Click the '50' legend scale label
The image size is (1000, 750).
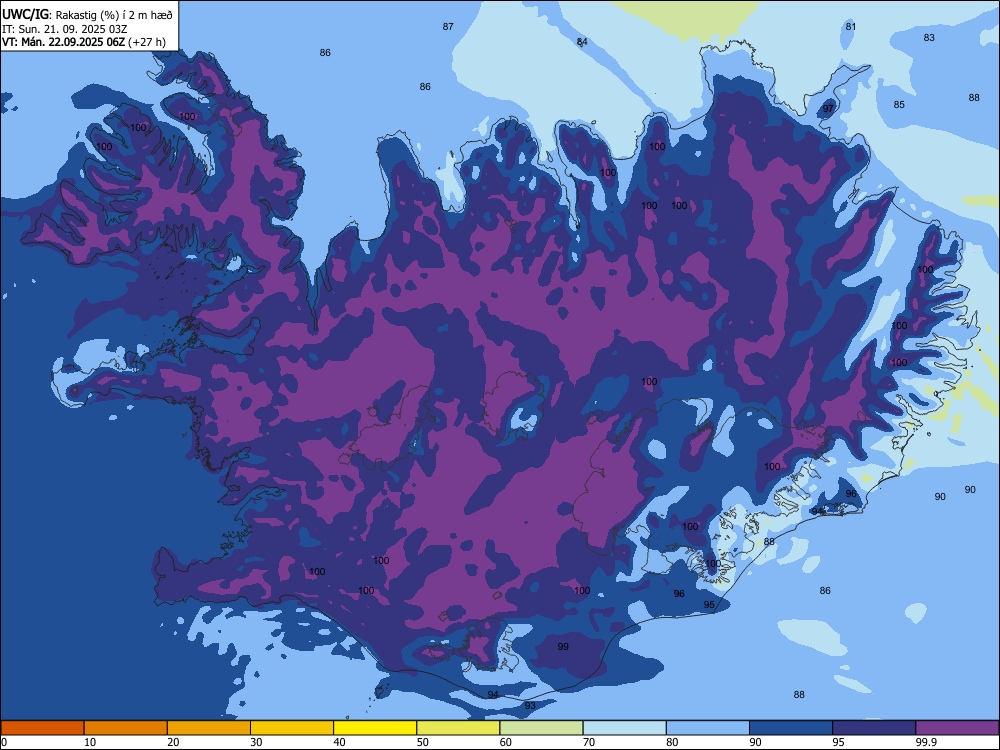[x=422, y=742]
